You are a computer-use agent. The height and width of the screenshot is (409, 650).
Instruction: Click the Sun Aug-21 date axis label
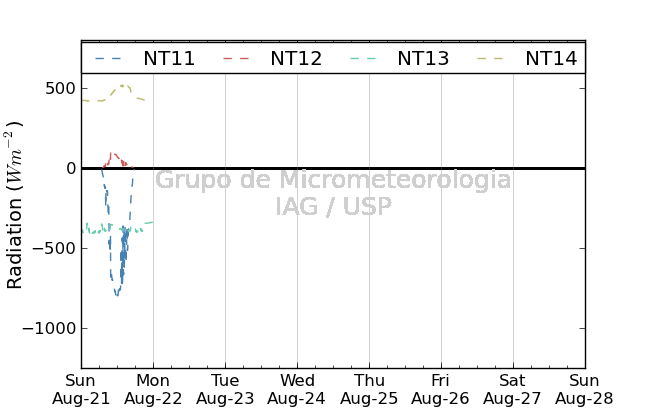81,390
